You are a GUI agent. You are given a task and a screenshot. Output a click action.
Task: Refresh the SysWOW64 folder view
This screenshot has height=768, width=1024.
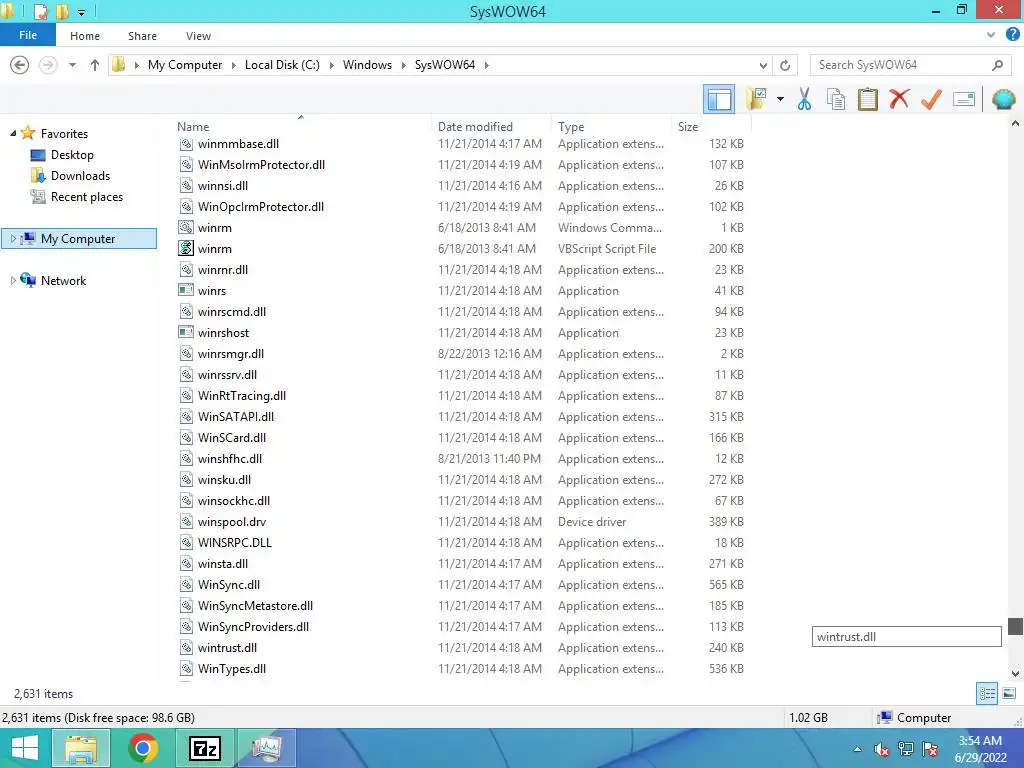[x=785, y=65]
